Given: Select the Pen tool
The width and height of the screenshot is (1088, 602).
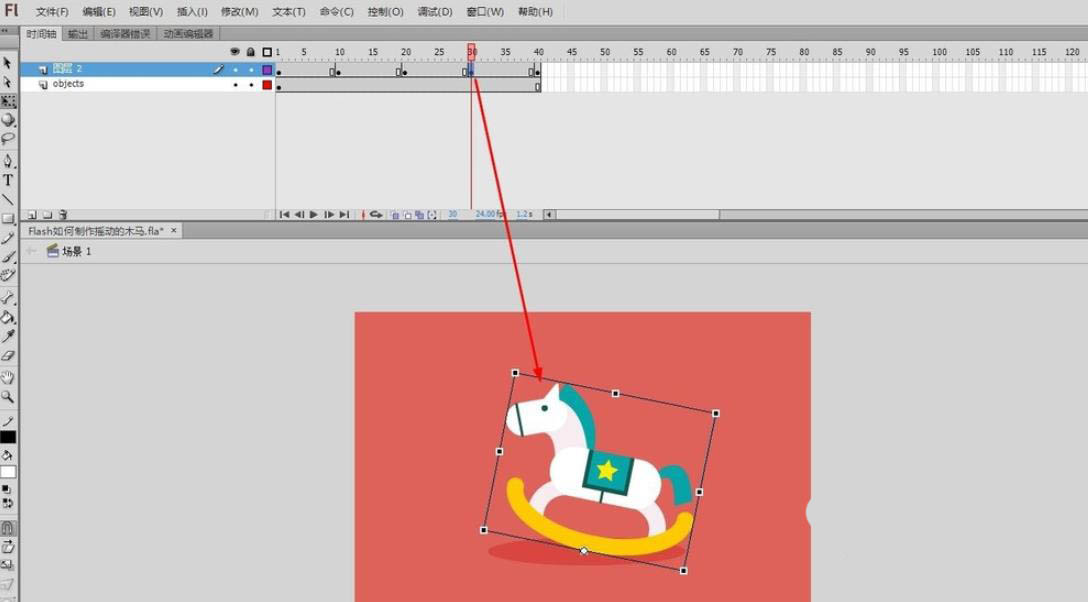Looking at the screenshot, I should pyautogui.click(x=8, y=161).
